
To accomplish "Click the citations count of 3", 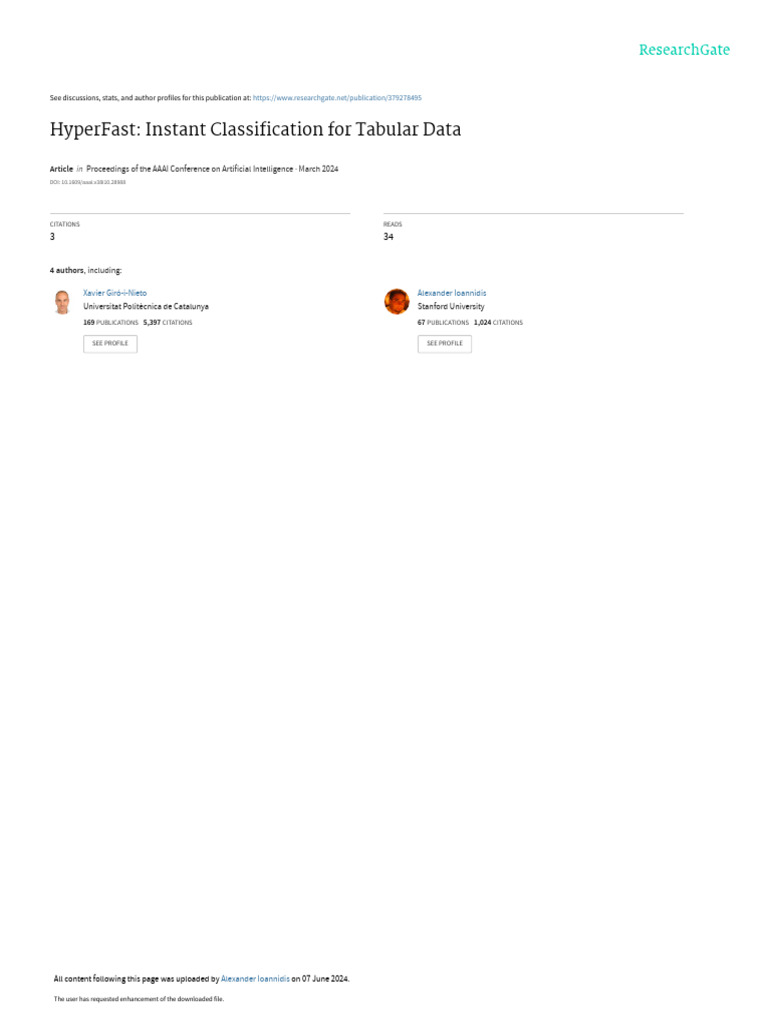I will [52, 236].
